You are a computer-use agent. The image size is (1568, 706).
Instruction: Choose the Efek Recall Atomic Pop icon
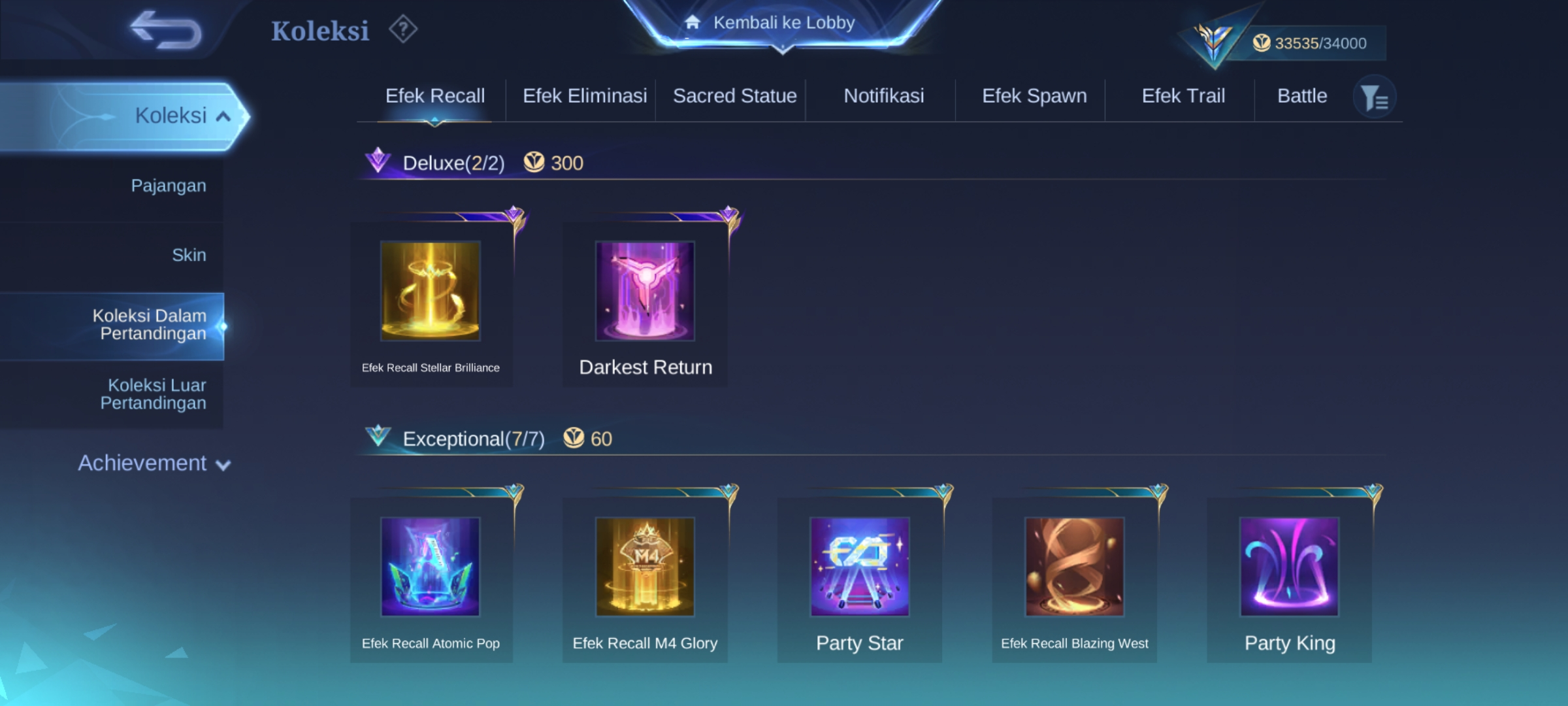[x=431, y=567]
